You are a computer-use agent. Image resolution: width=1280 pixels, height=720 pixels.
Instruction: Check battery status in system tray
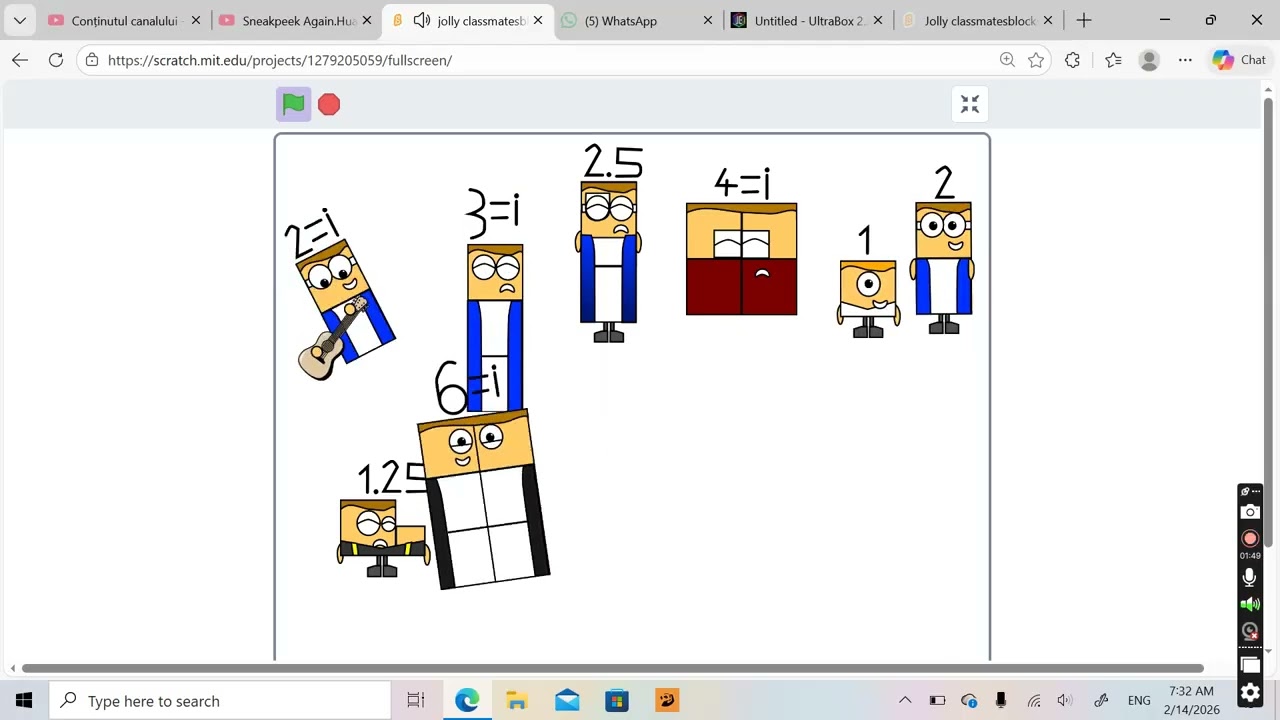(937, 701)
